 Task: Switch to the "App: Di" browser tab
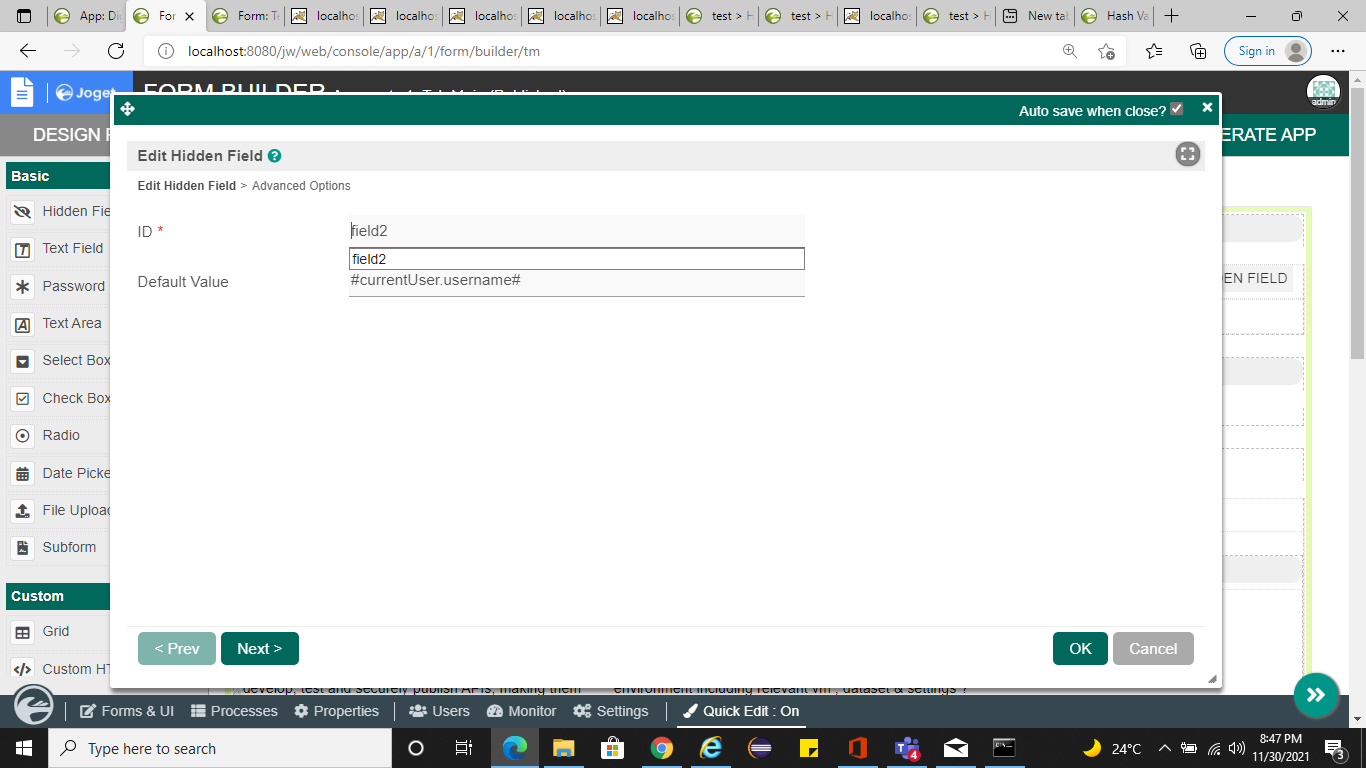pos(86,16)
